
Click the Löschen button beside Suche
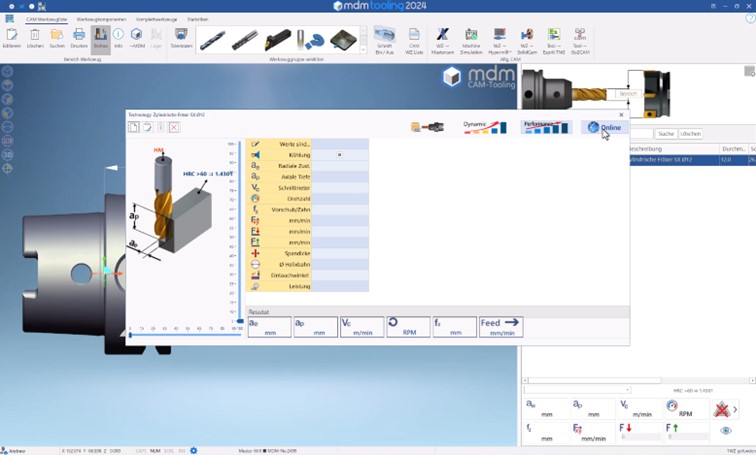690,134
